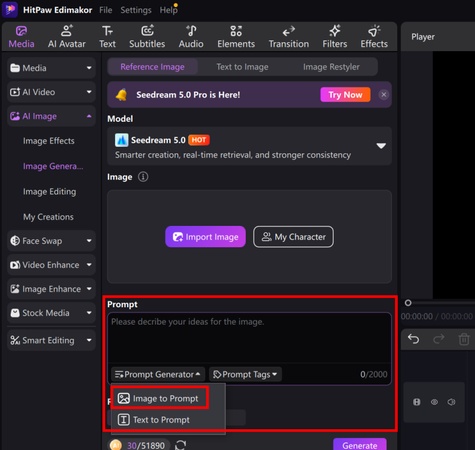
Task: Click the 30/51890 credits counter
Action: coord(146,445)
